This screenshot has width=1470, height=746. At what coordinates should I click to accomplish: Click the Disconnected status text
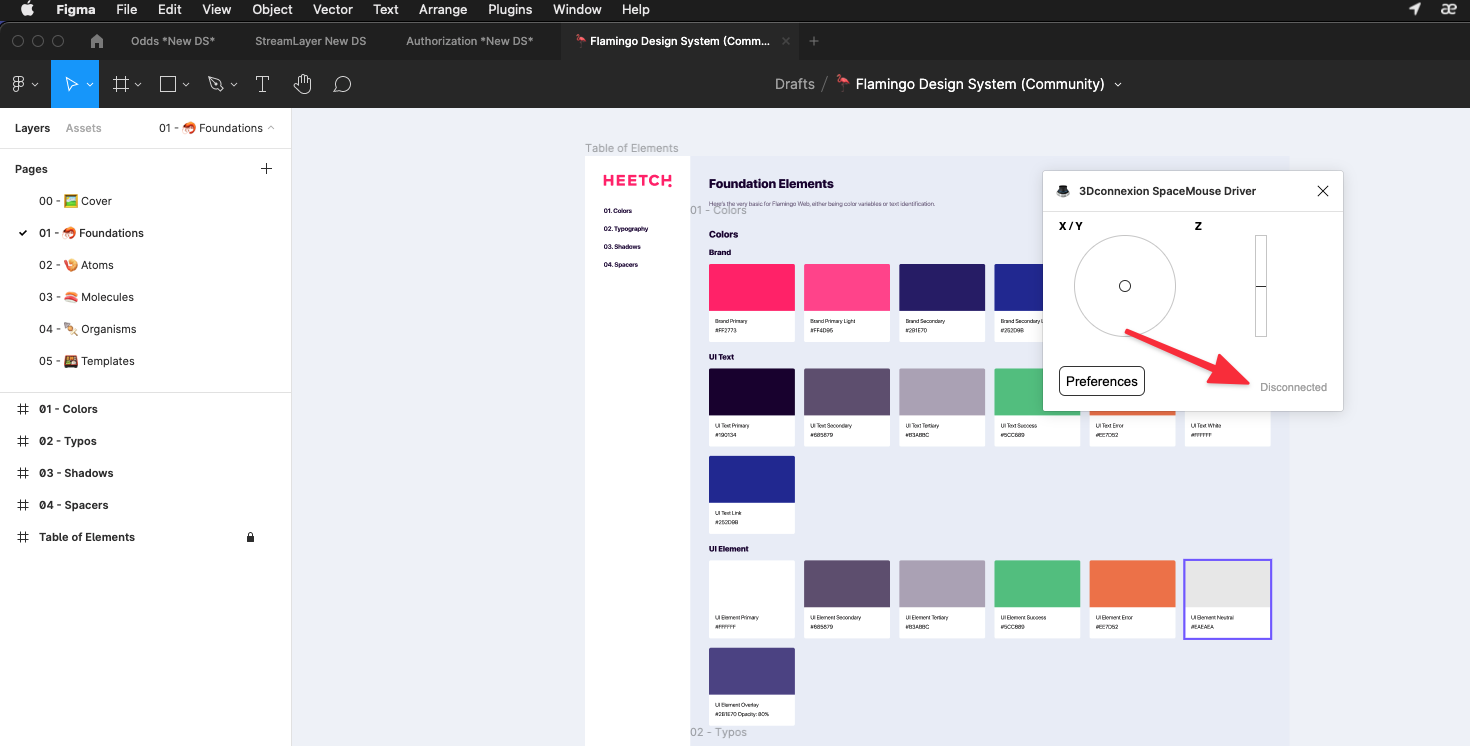pyautogui.click(x=1293, y=387)
